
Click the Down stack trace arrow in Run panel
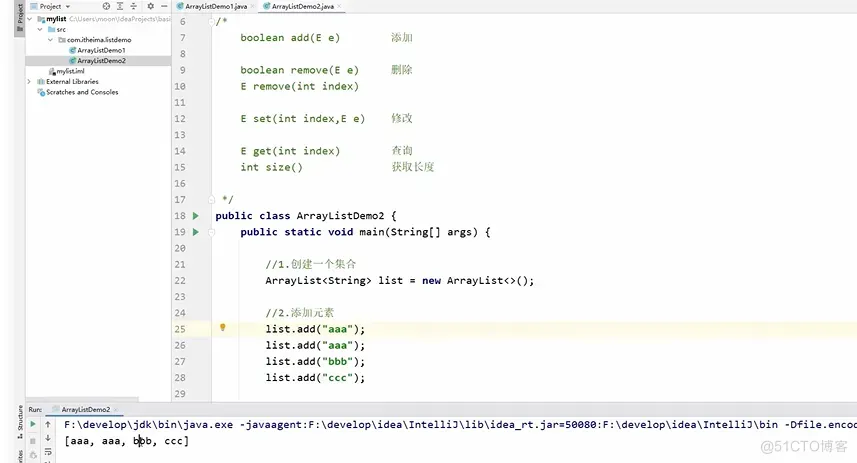48,438
